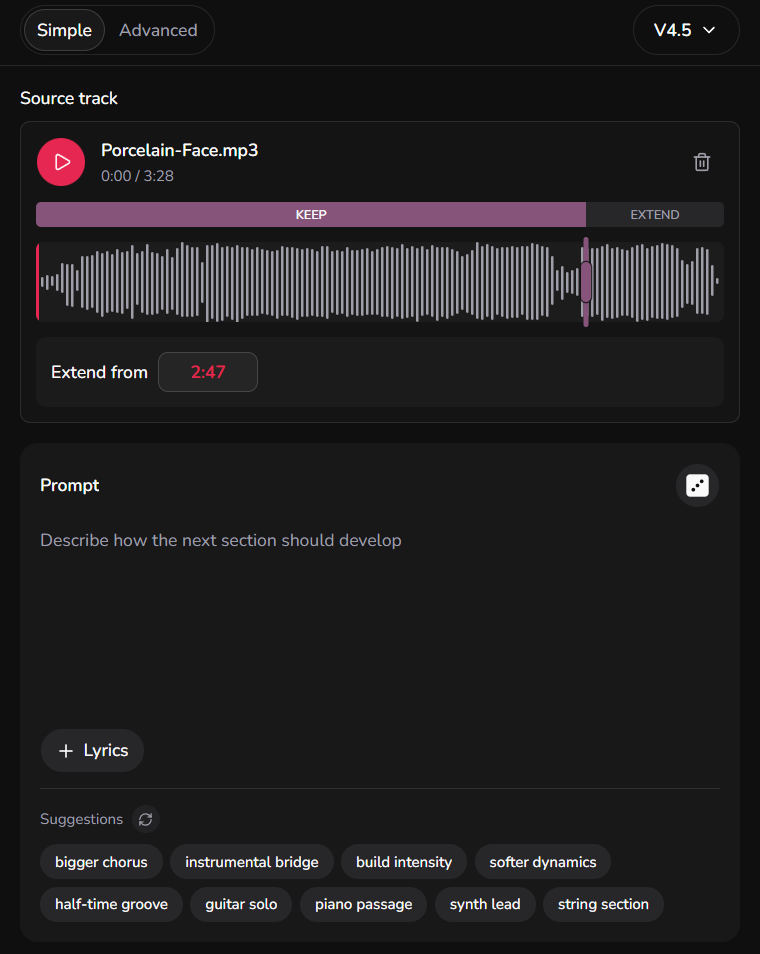This screenshot has height=954, width=760.
Task: Switch to Advanced mode
Action: tap(158, 30)
